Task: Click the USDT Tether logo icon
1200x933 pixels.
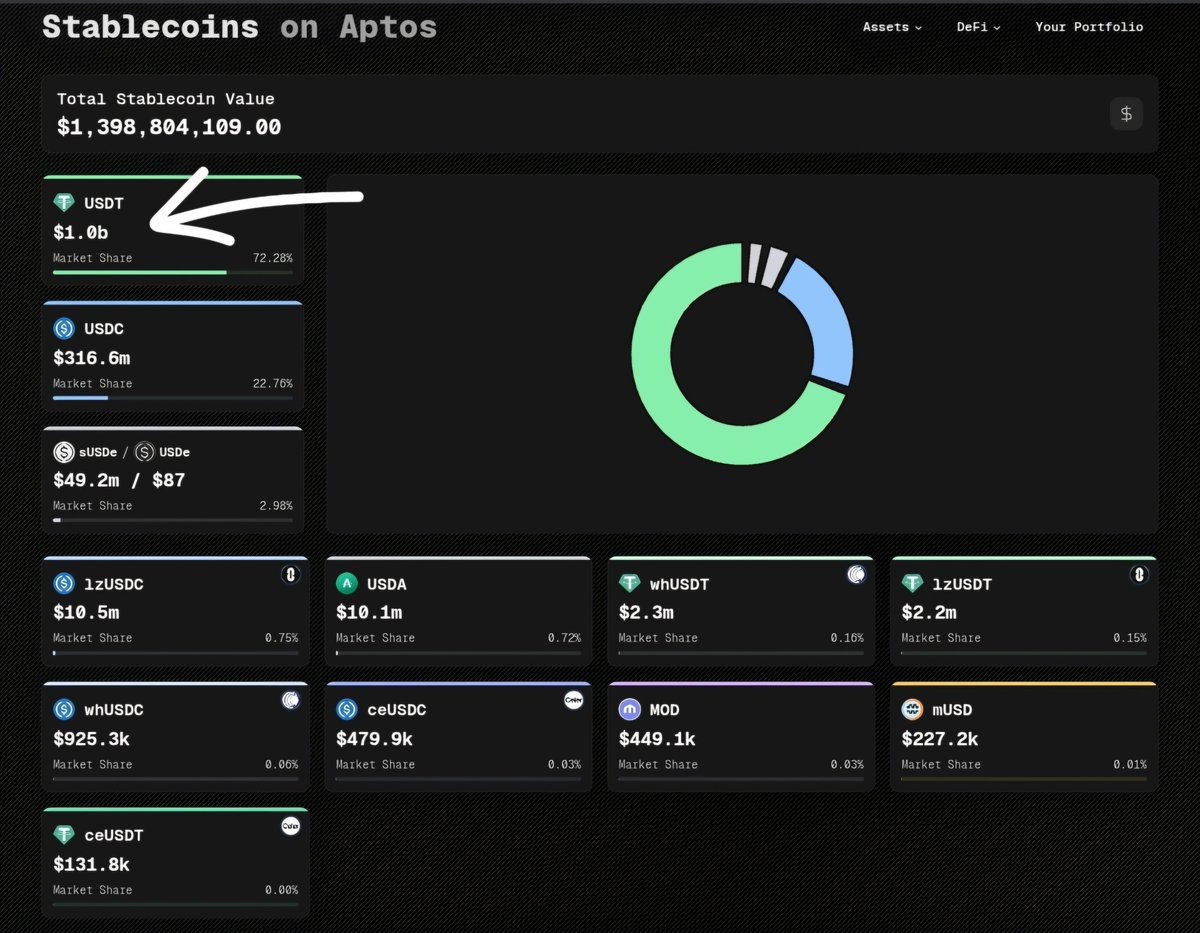Action: click(x=64, y=203)
